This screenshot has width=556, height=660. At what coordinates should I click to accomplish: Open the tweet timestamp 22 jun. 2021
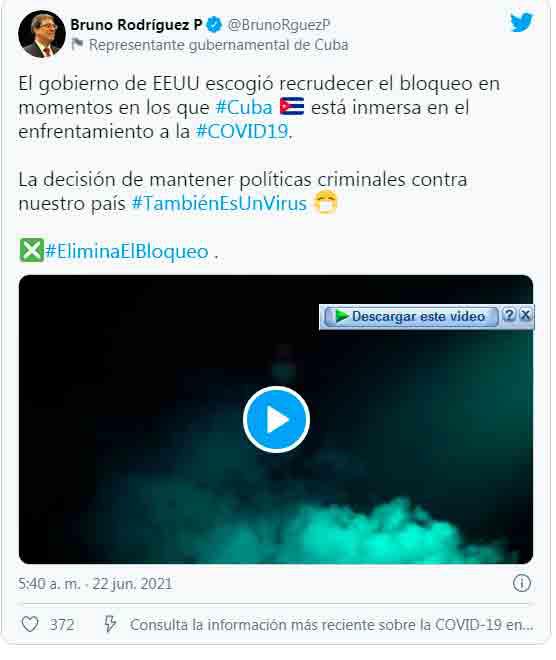pos(132,584)
